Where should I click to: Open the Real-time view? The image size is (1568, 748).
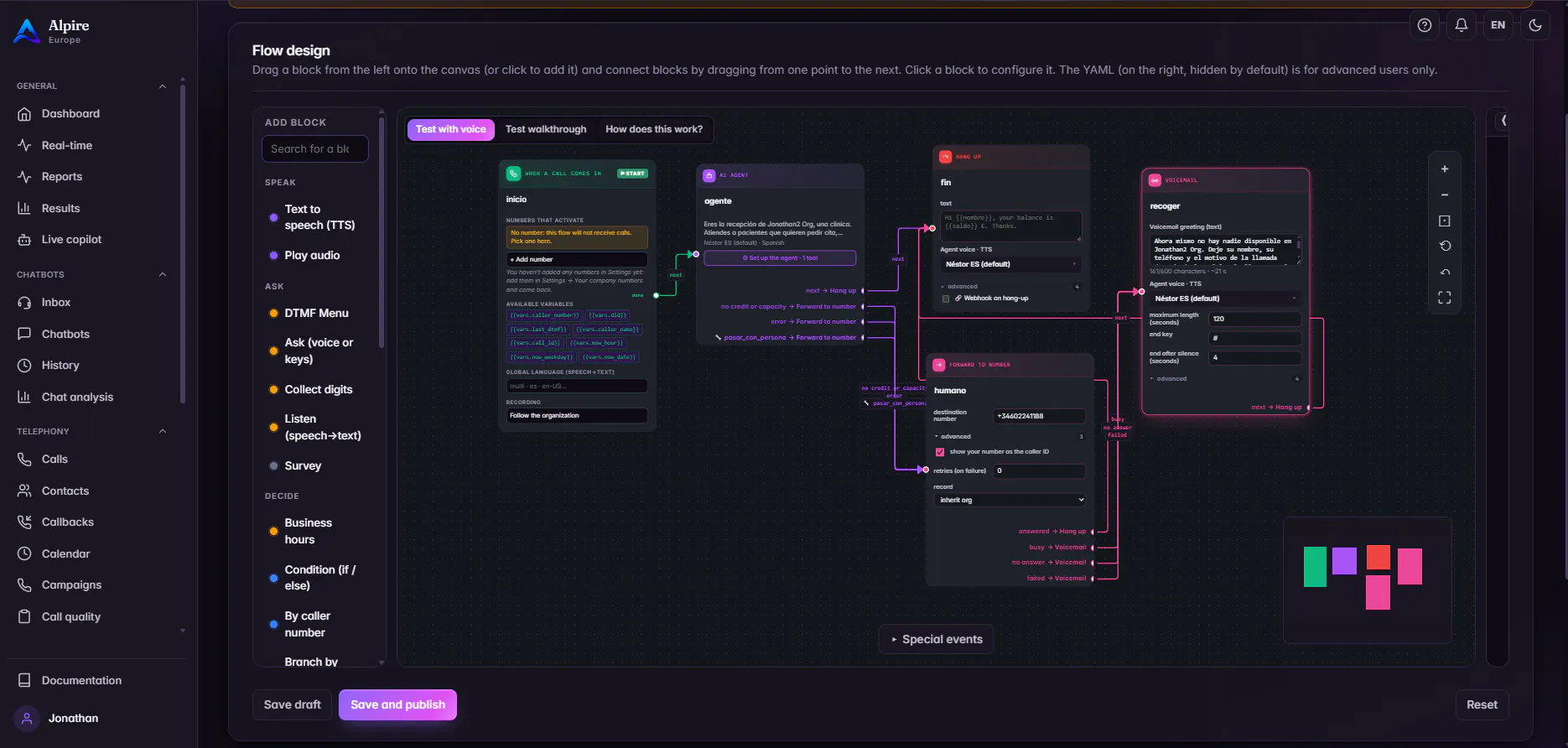[x=67, y=145]
